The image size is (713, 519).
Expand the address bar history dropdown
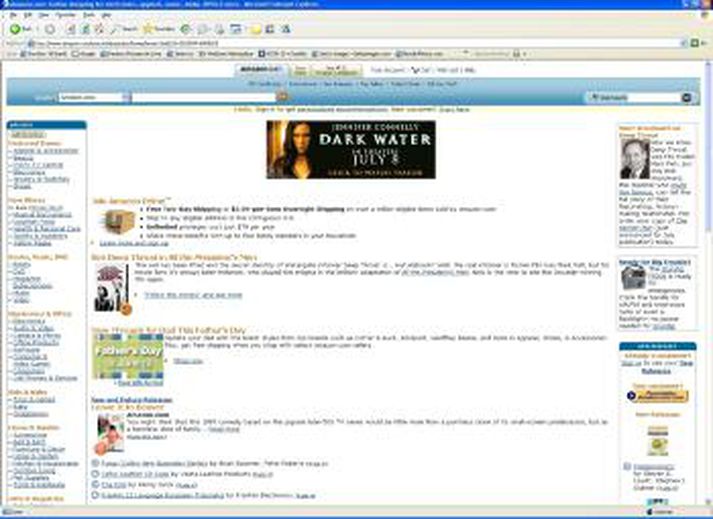[683, 43]
